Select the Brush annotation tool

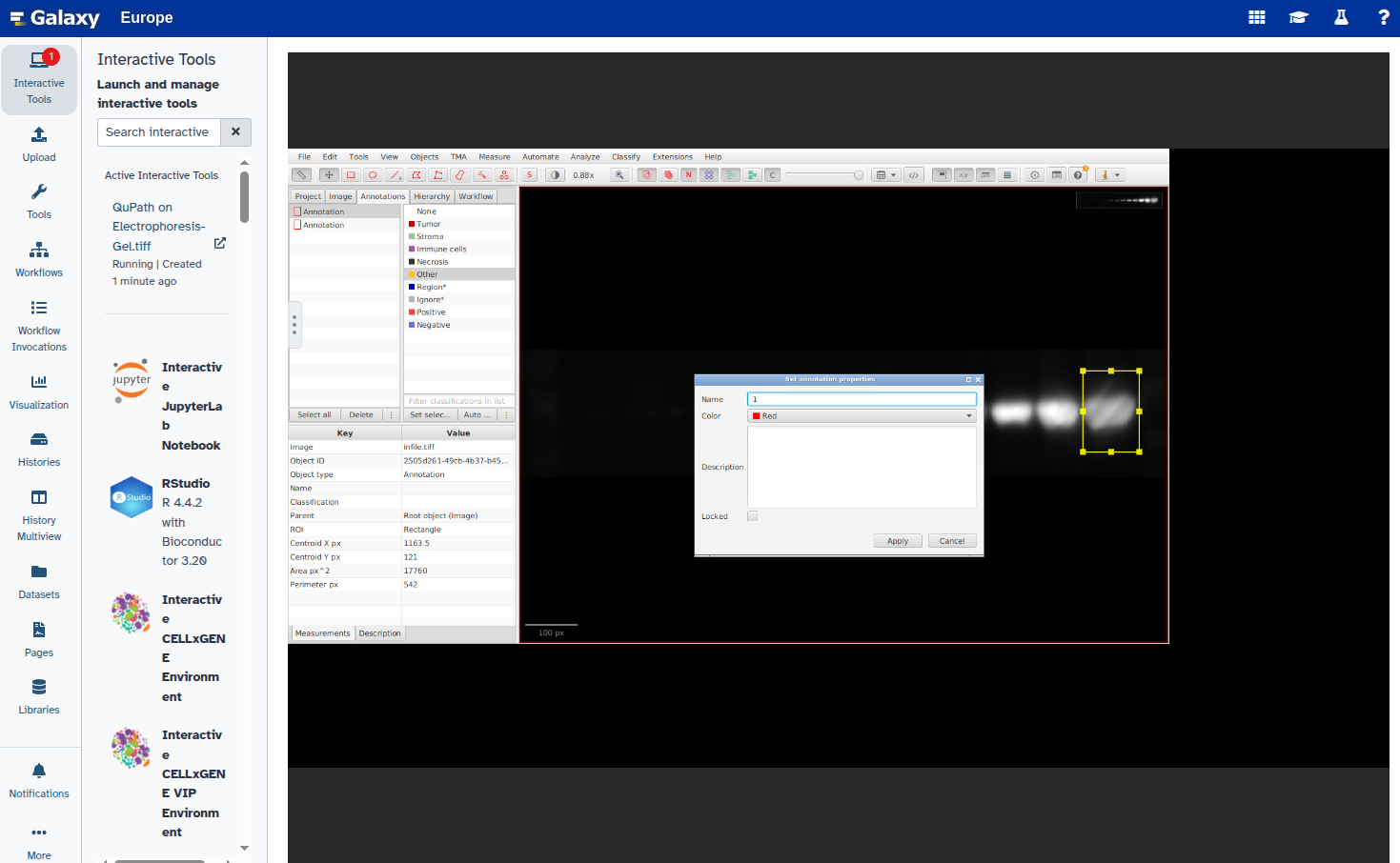click(x=460, y=175)
